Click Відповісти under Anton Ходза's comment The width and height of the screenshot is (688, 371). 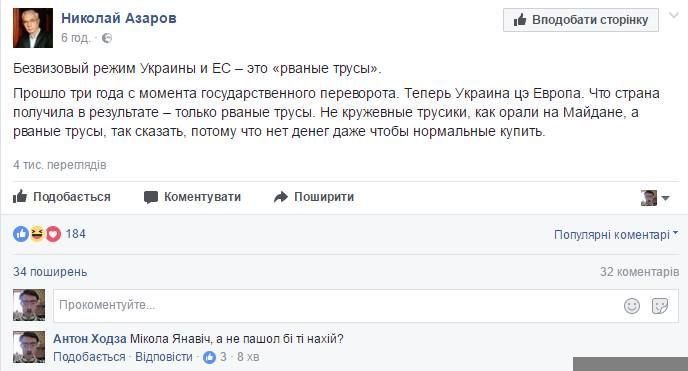tap(164, 357)
